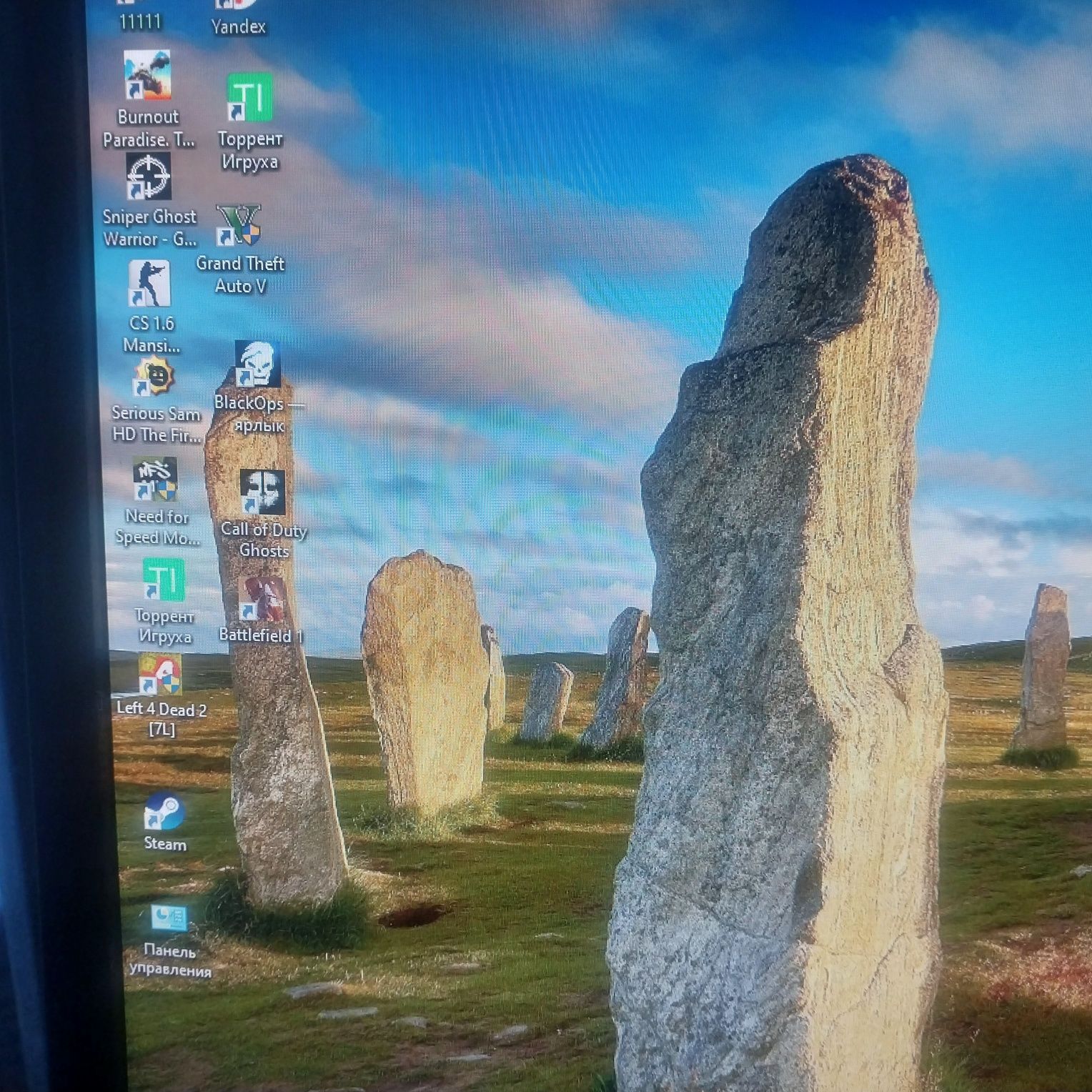This screenshot has height=1092, width=1092.
Task: Click the Need for Speed shortcut
Action: [x=154, y=479]
